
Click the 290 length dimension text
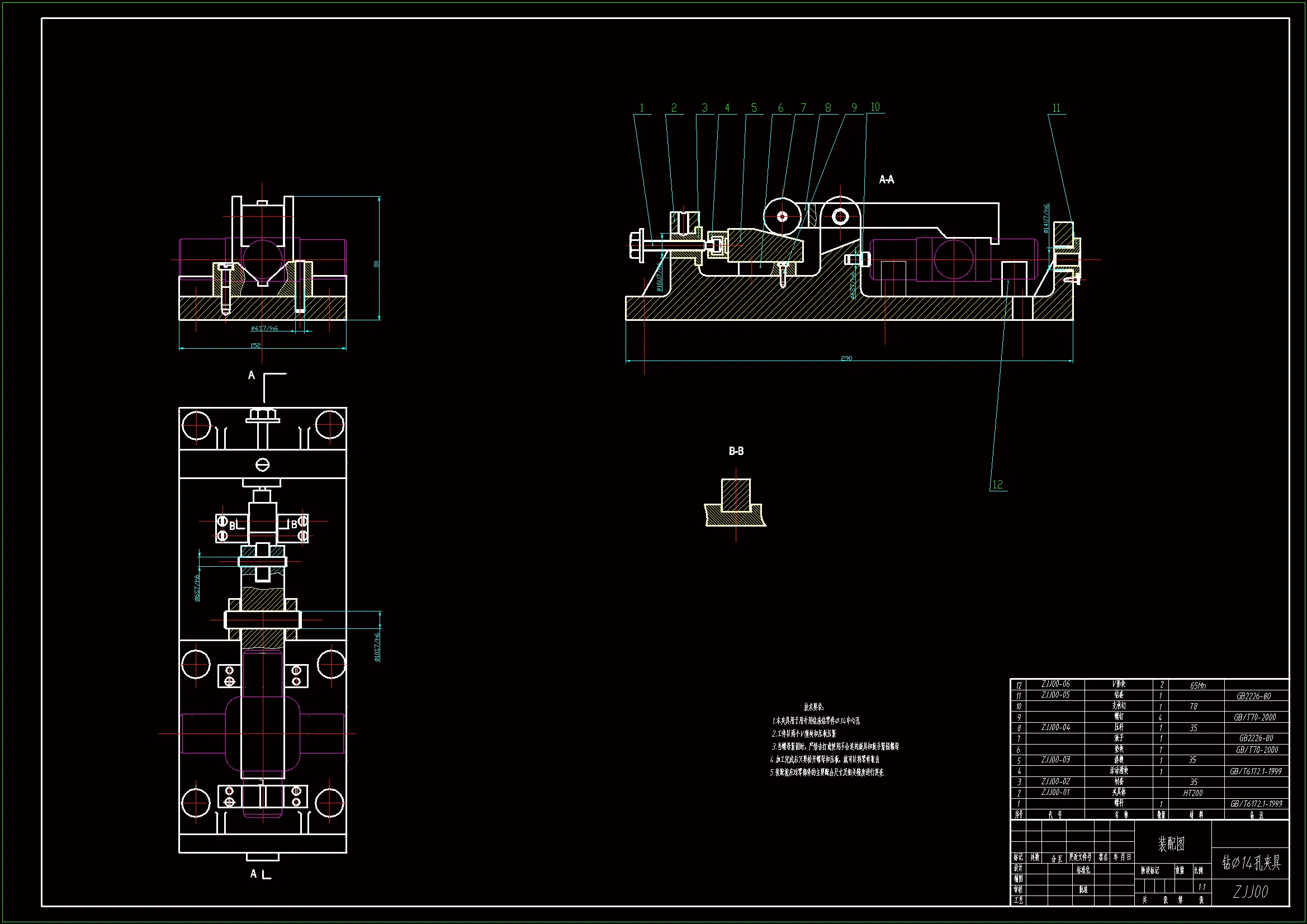click(x=846, y=358)
